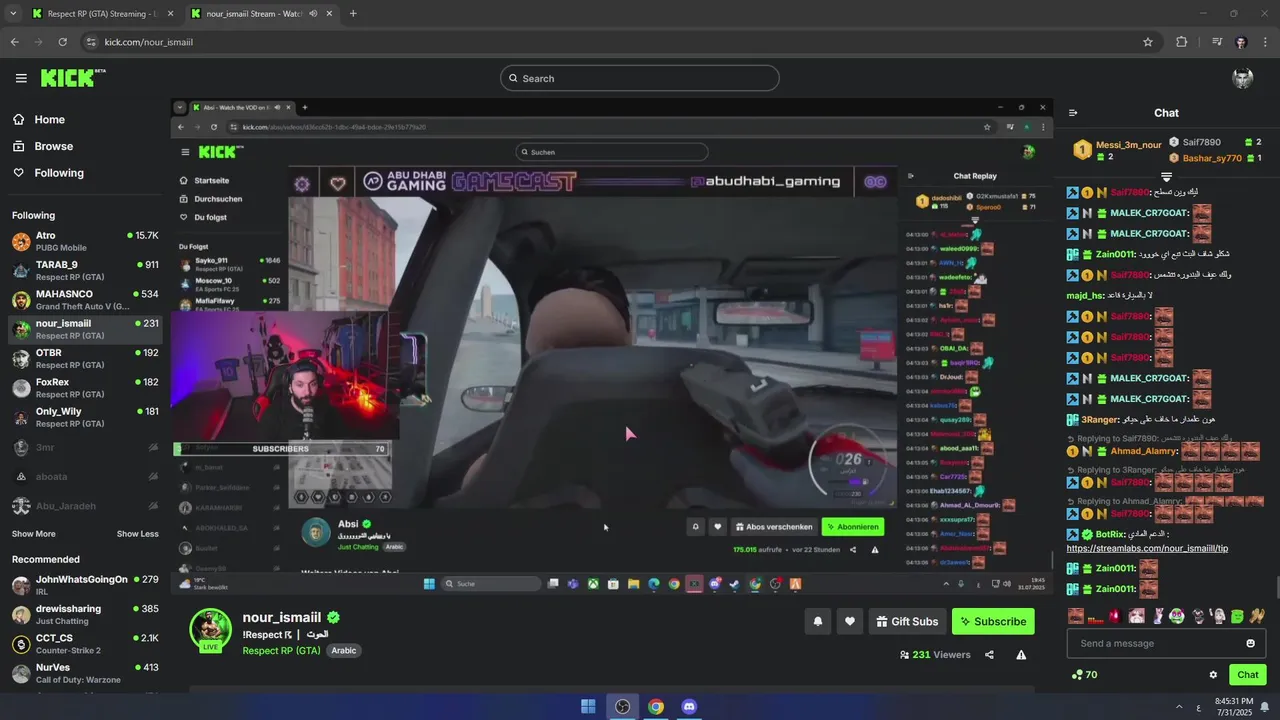Click BotRix username in chat
1280x720 pixels.
pyautogui.click(x=1111, y=534)
